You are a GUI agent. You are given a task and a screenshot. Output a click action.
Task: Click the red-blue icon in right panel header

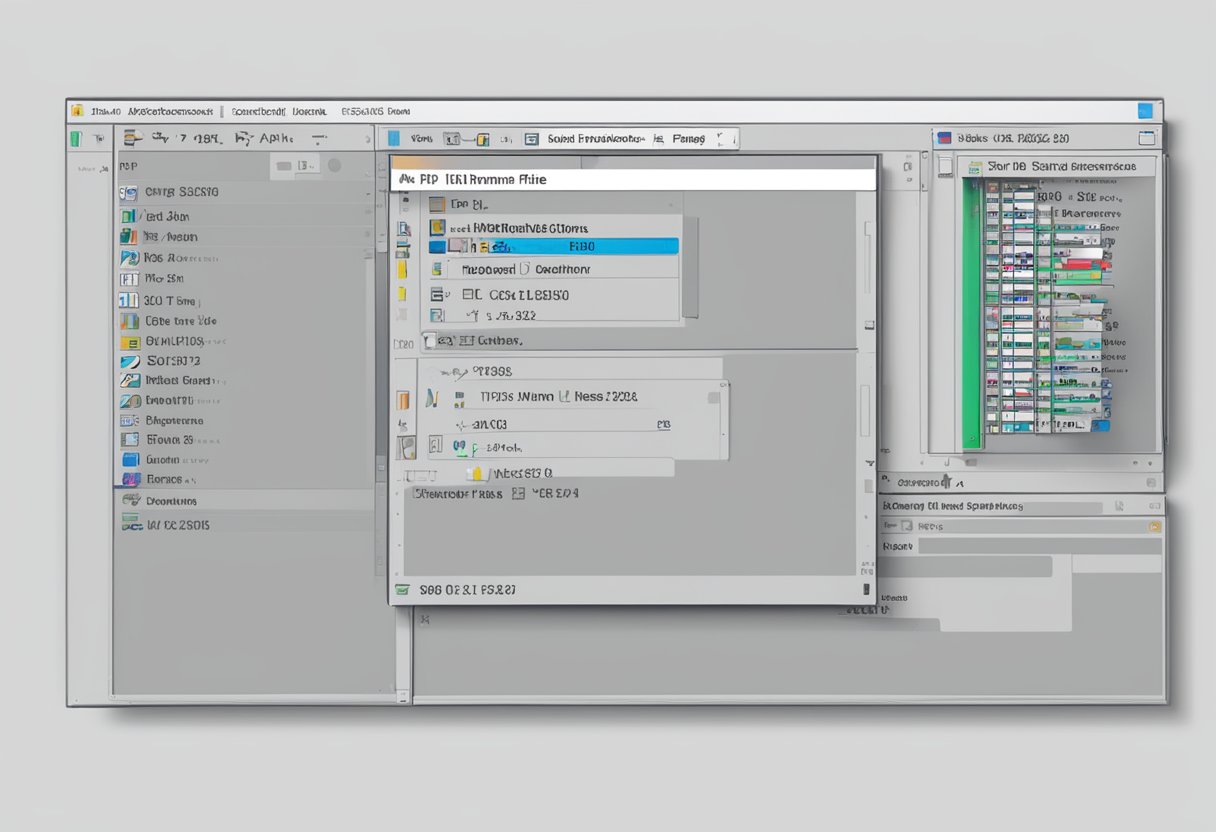click(x=943, y=139)
